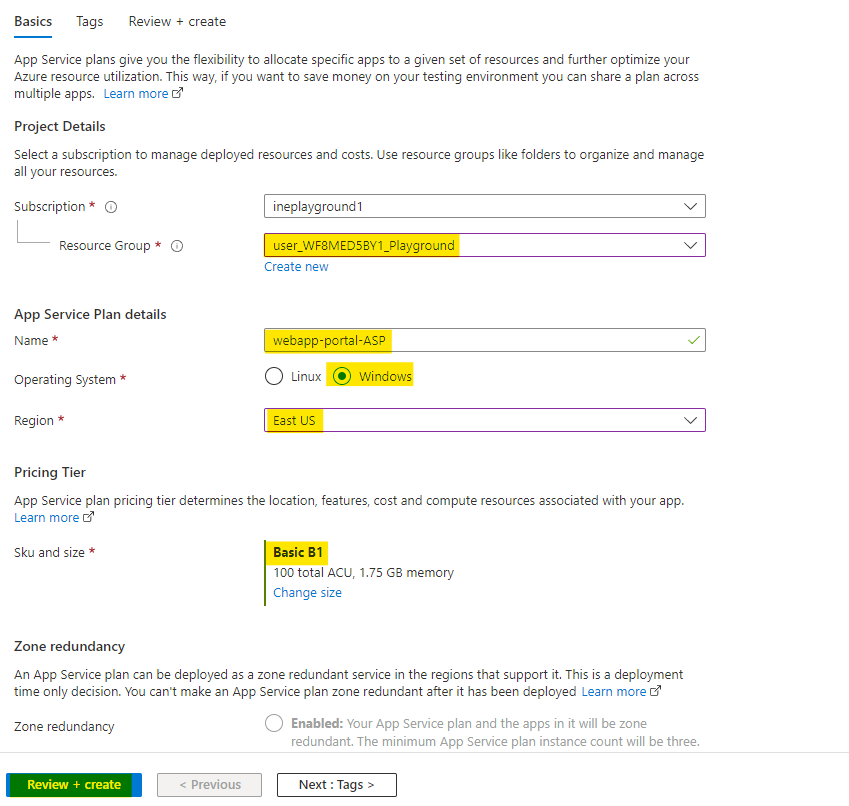Enable zone redundancy radio button

coord(274,723)
